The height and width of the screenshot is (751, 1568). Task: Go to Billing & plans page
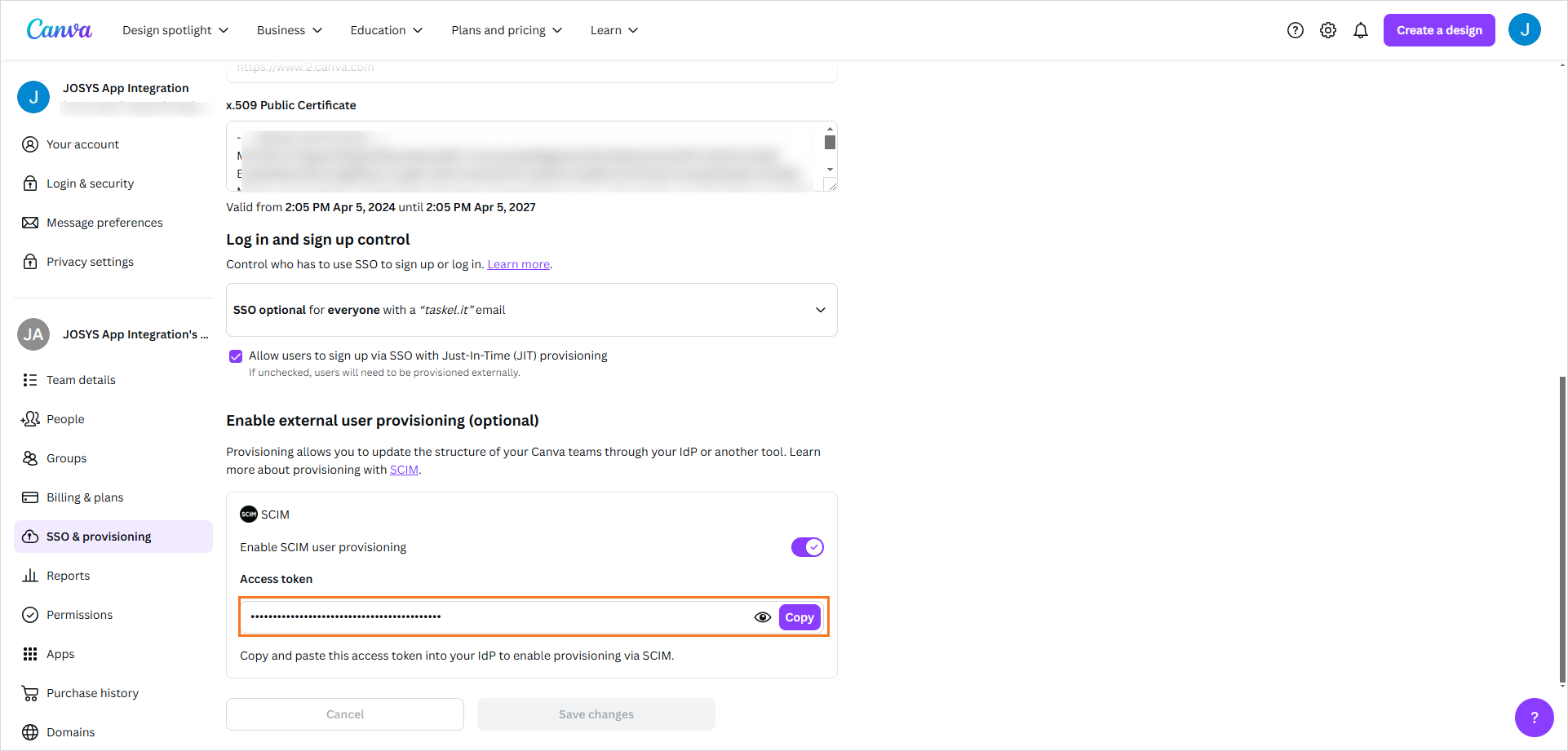[113, 497]
